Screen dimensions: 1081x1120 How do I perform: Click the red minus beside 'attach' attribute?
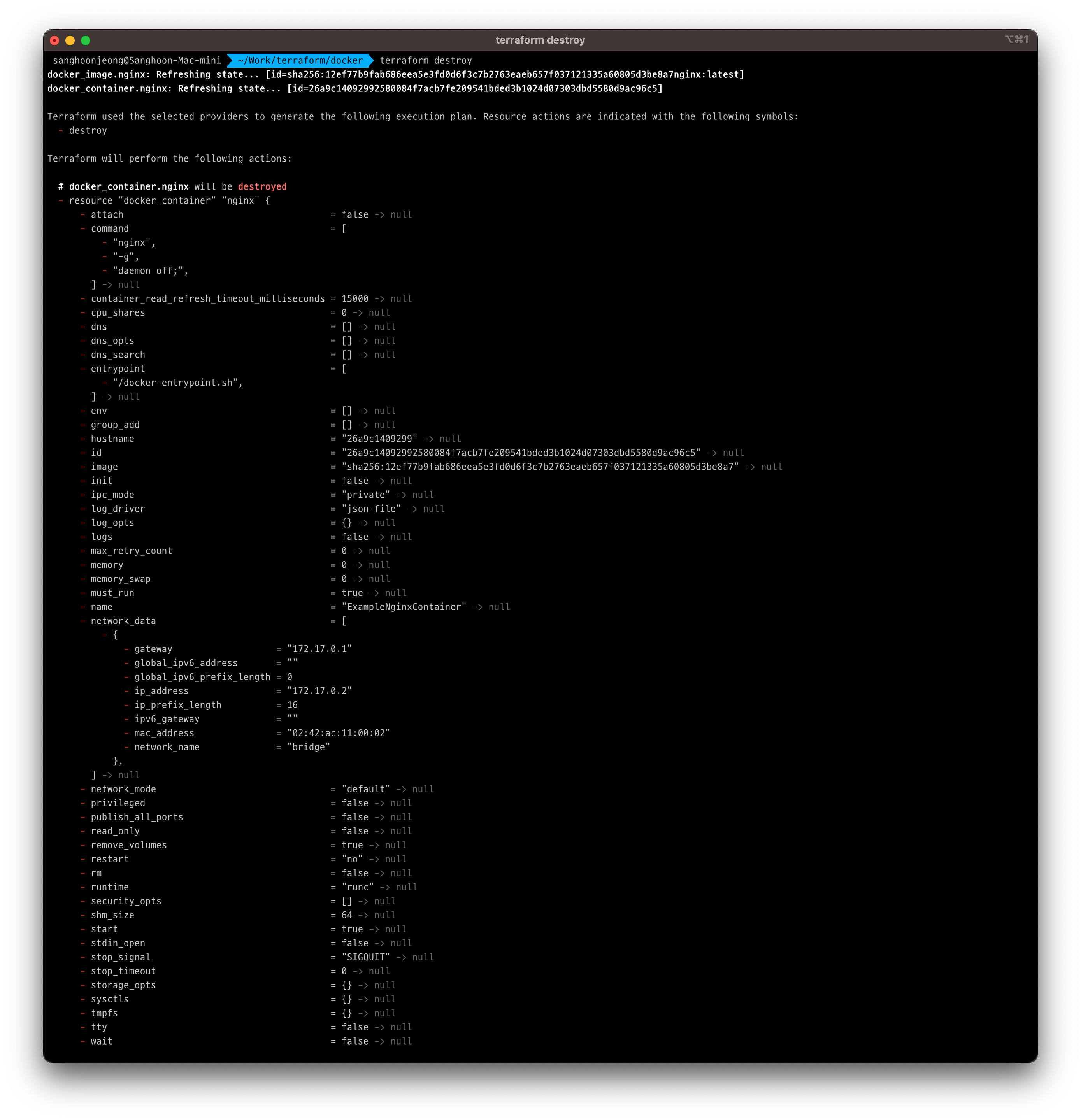pyautogui.click(x=83, y=215)
